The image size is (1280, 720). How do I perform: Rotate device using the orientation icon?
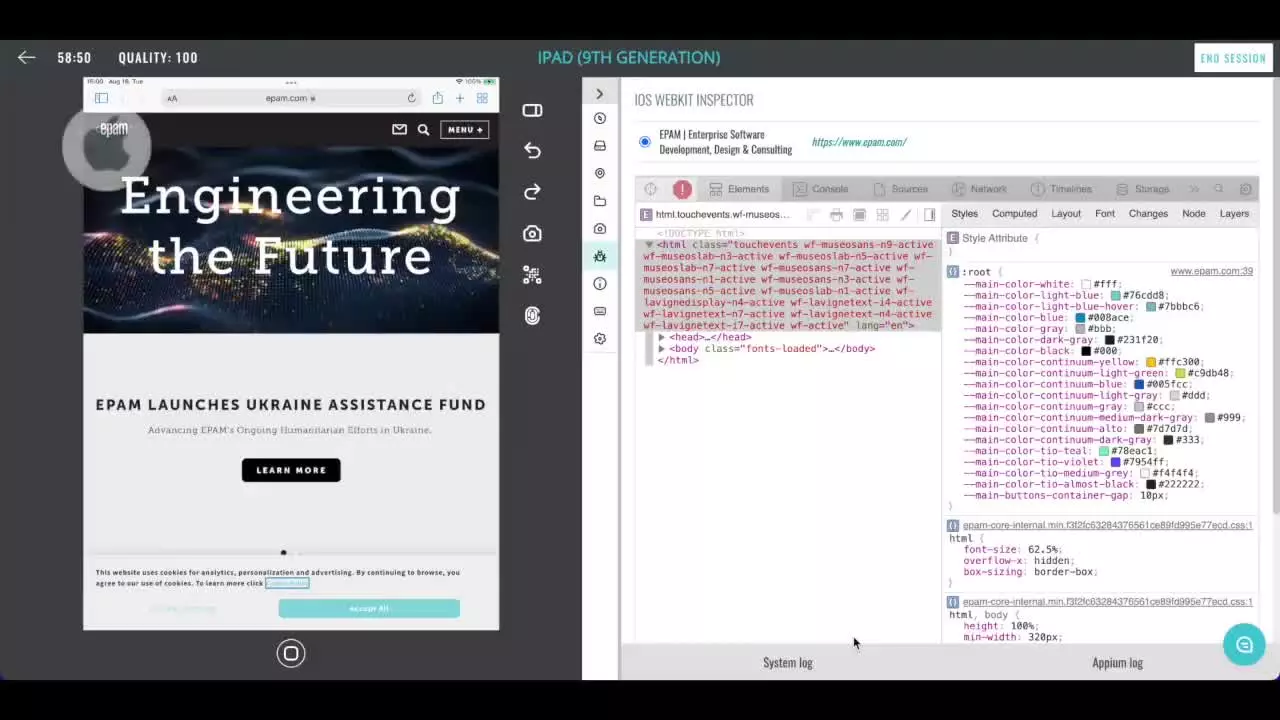pos(532,110)
